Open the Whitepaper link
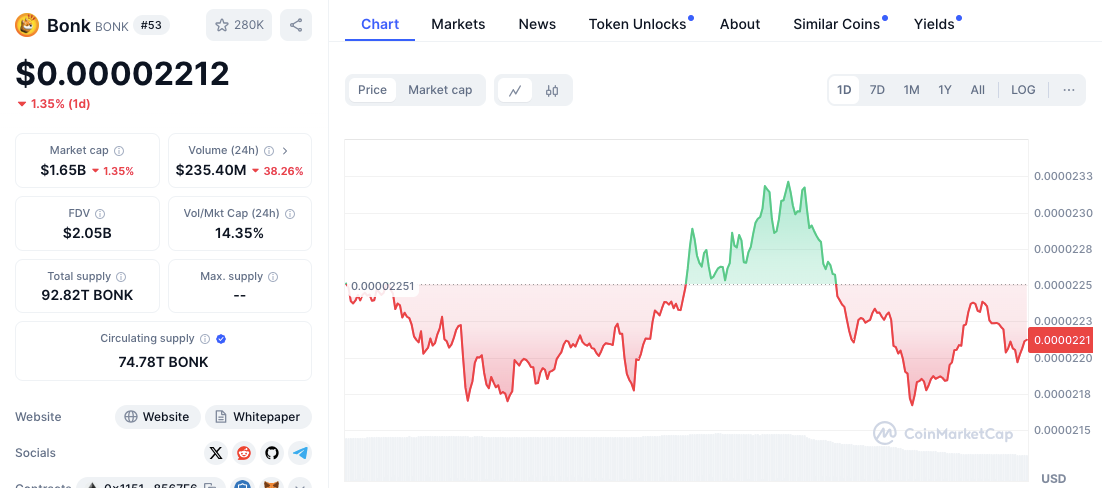 point(258,417)
